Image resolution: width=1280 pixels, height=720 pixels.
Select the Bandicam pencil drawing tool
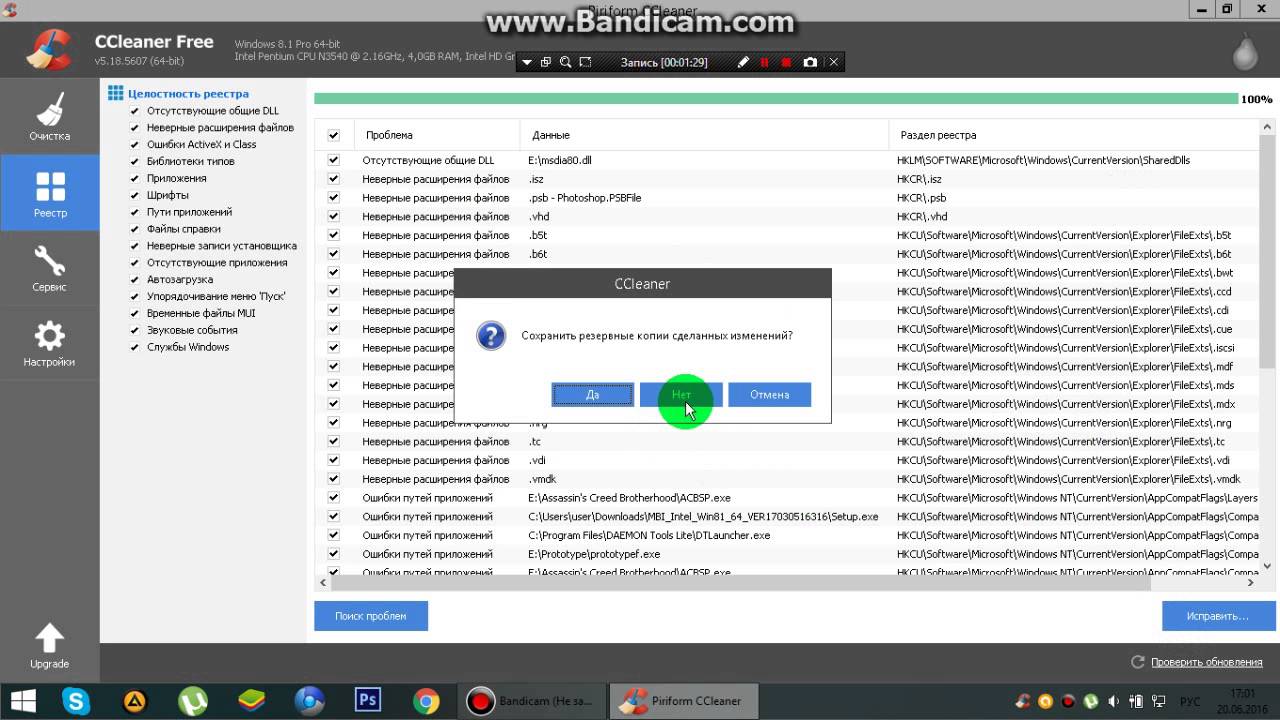(x=742, y=62)
